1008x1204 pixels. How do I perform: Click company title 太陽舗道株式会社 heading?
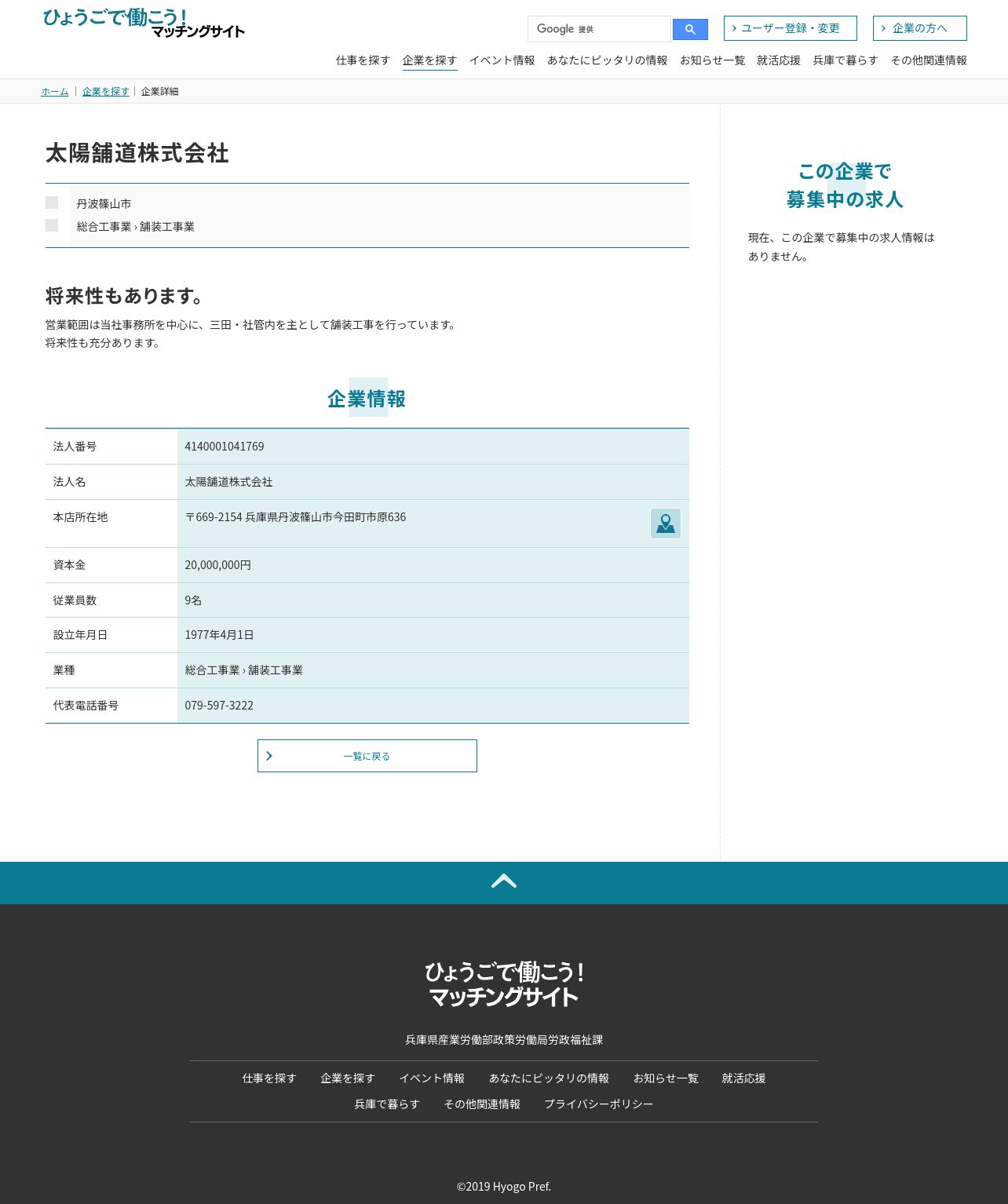137,153
